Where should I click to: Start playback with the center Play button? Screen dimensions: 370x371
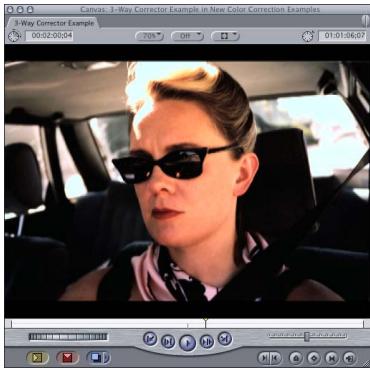click(188, 343)
